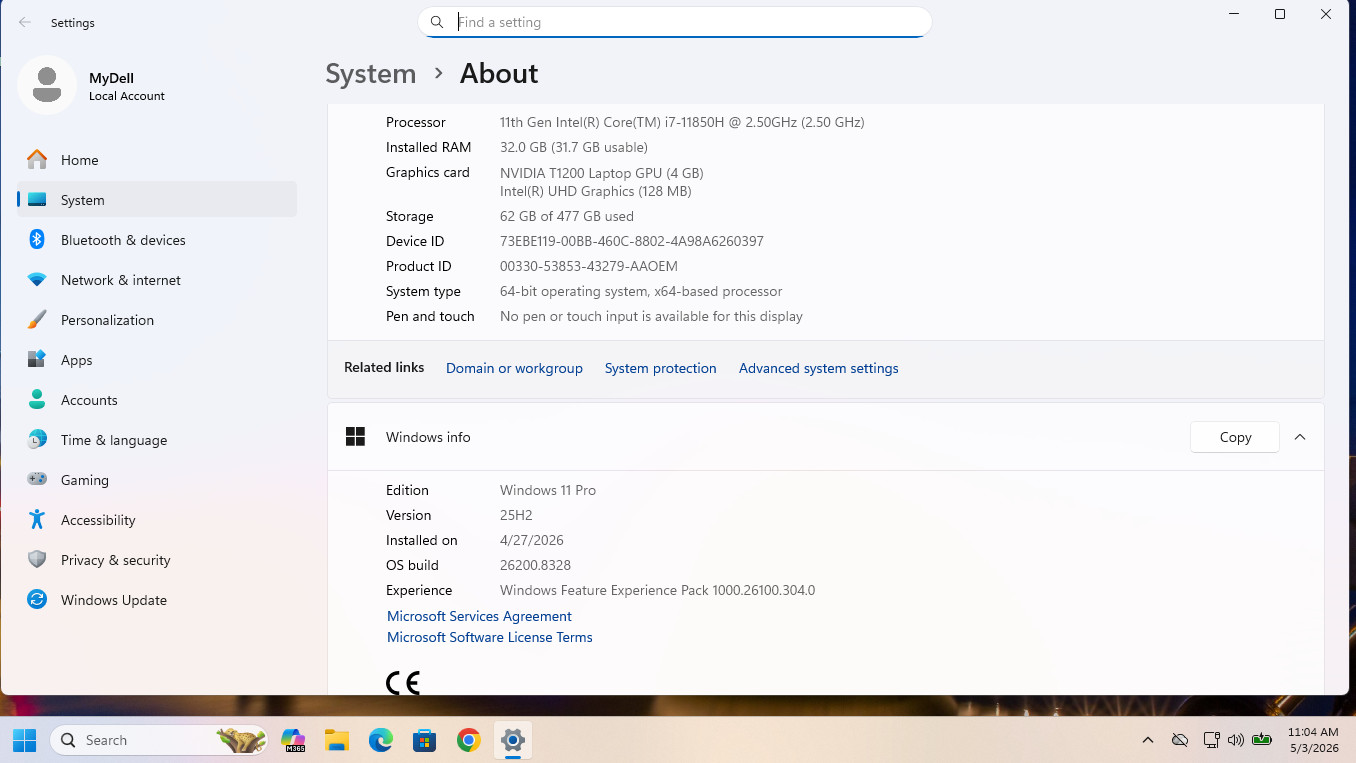Collapse the Windows info section

click(1300, 437)
